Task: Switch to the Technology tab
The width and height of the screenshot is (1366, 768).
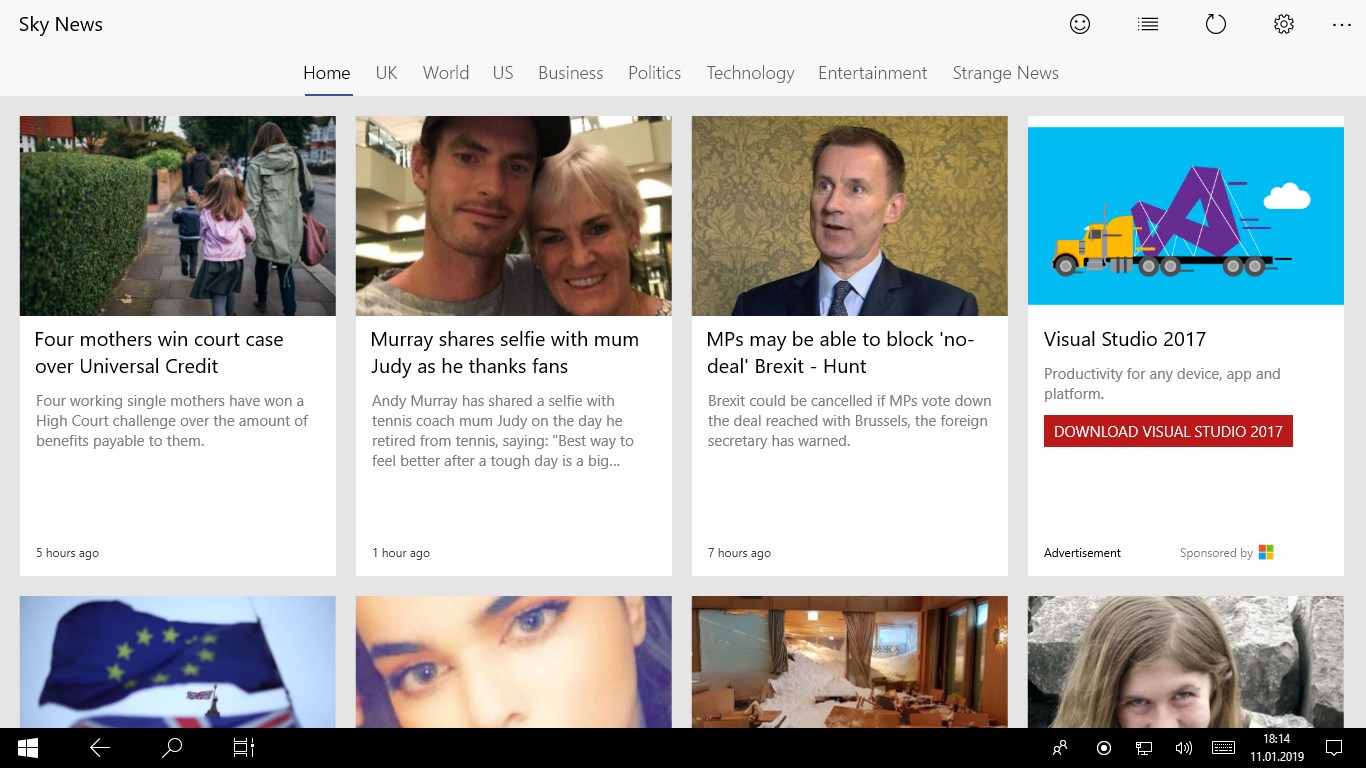Action: (751, 73)
